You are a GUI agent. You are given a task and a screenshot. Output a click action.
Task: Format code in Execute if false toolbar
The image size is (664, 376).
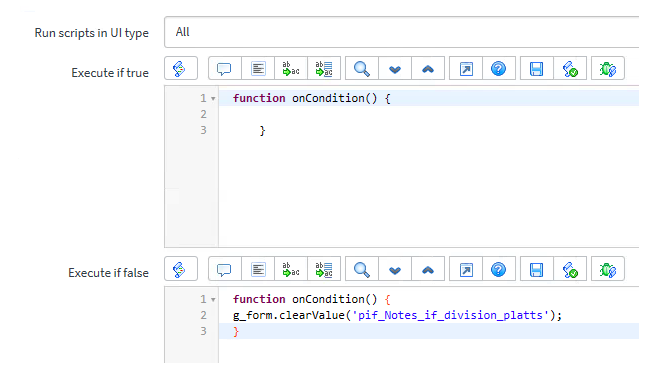coord(258,269)
